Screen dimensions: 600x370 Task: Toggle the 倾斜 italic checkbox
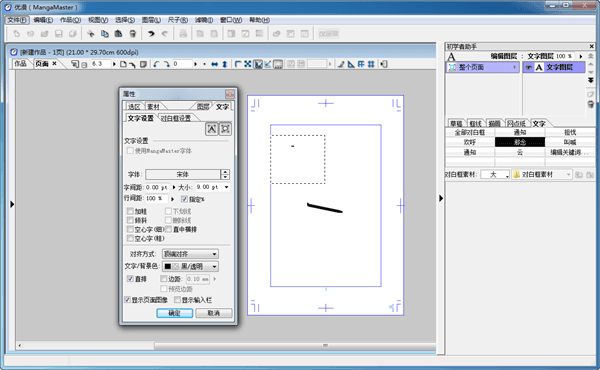click(x=130, y=220)
